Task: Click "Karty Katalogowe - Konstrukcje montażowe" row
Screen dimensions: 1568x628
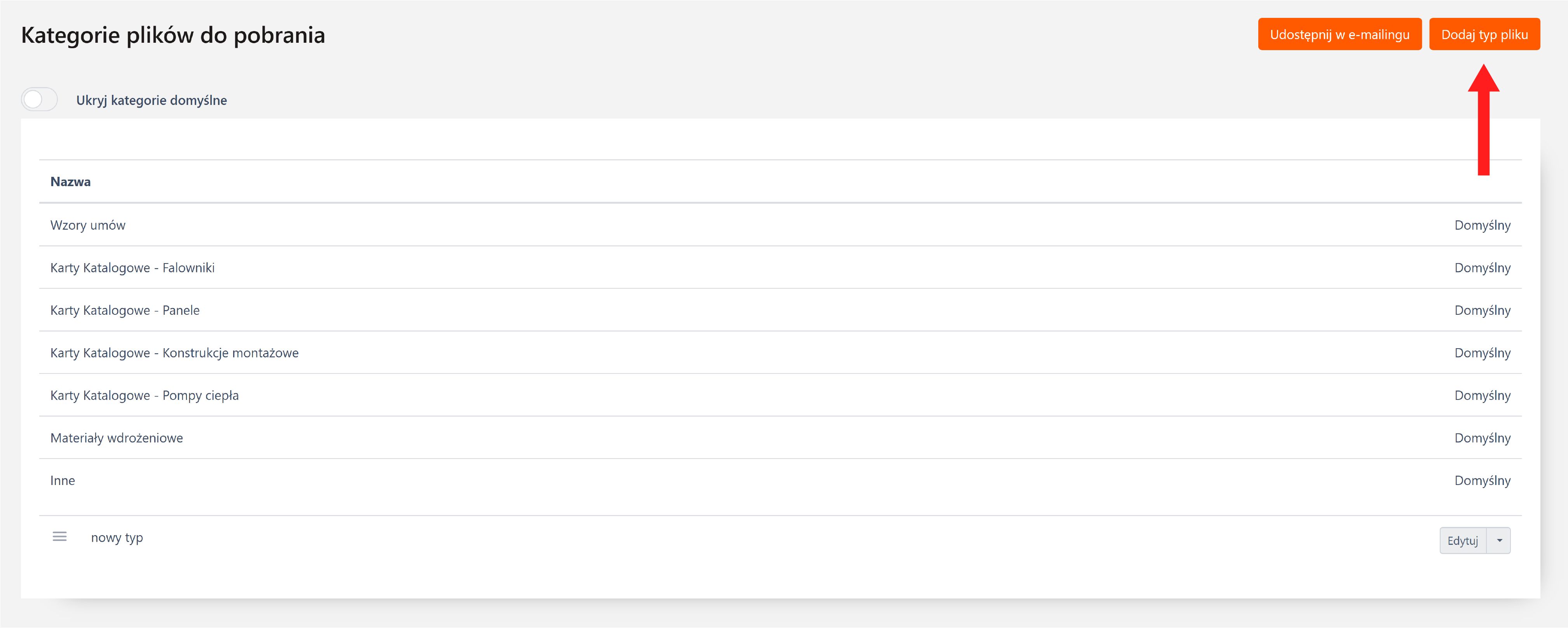Action: [174, 353]
